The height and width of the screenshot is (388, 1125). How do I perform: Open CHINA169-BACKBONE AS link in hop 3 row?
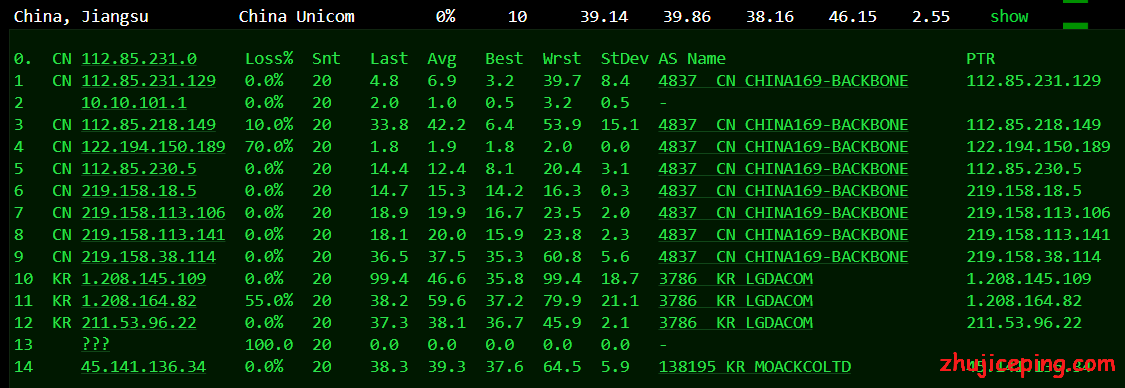[x=783, y=125]
